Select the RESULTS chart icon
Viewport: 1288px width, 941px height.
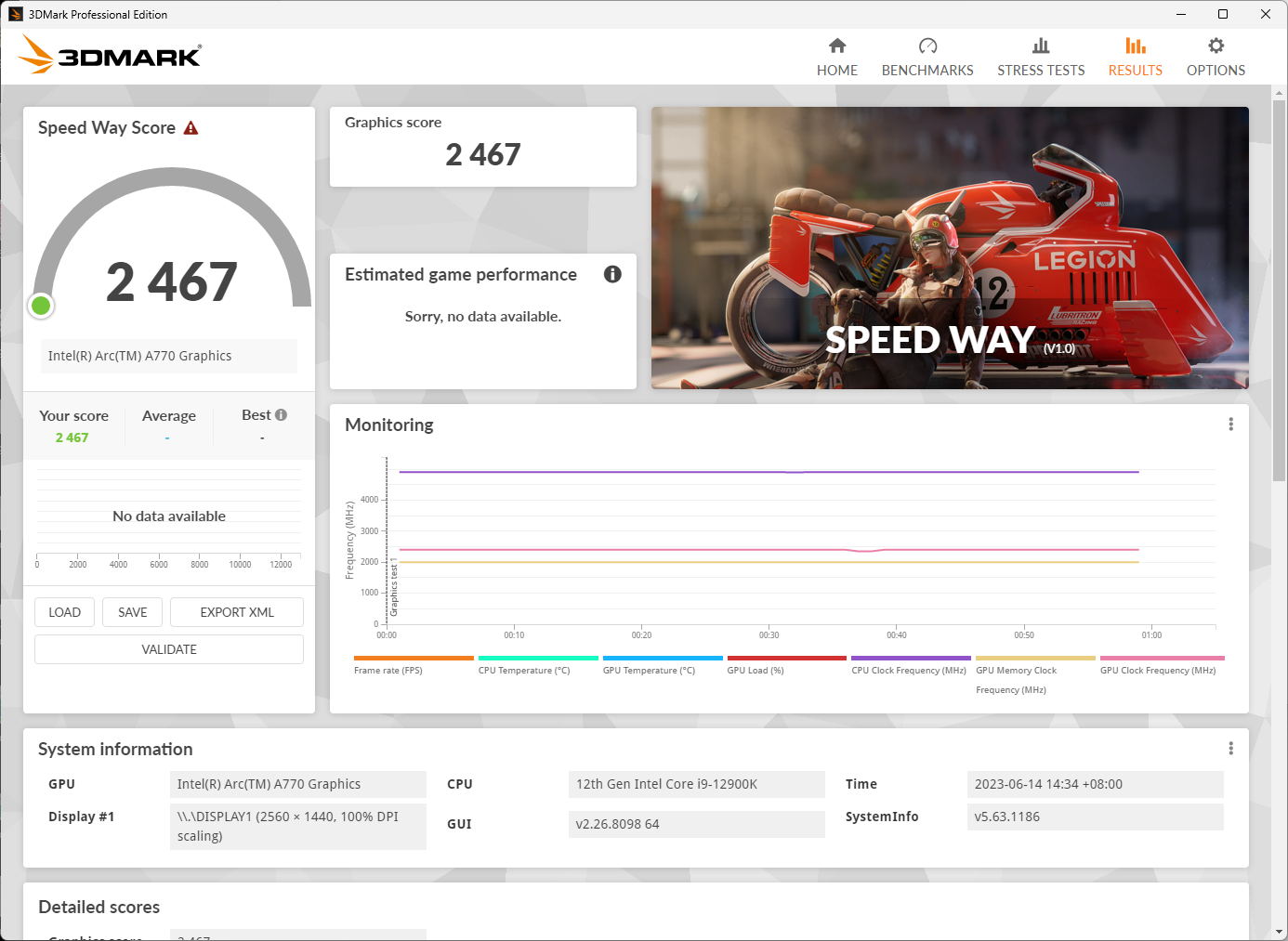pyautogui.click(x=1136, y=46)
